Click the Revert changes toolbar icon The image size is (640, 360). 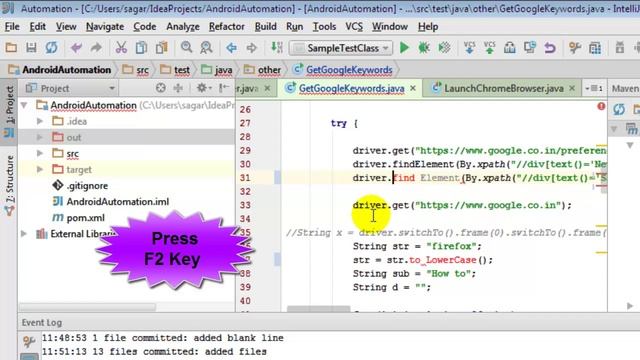[550, 48]
